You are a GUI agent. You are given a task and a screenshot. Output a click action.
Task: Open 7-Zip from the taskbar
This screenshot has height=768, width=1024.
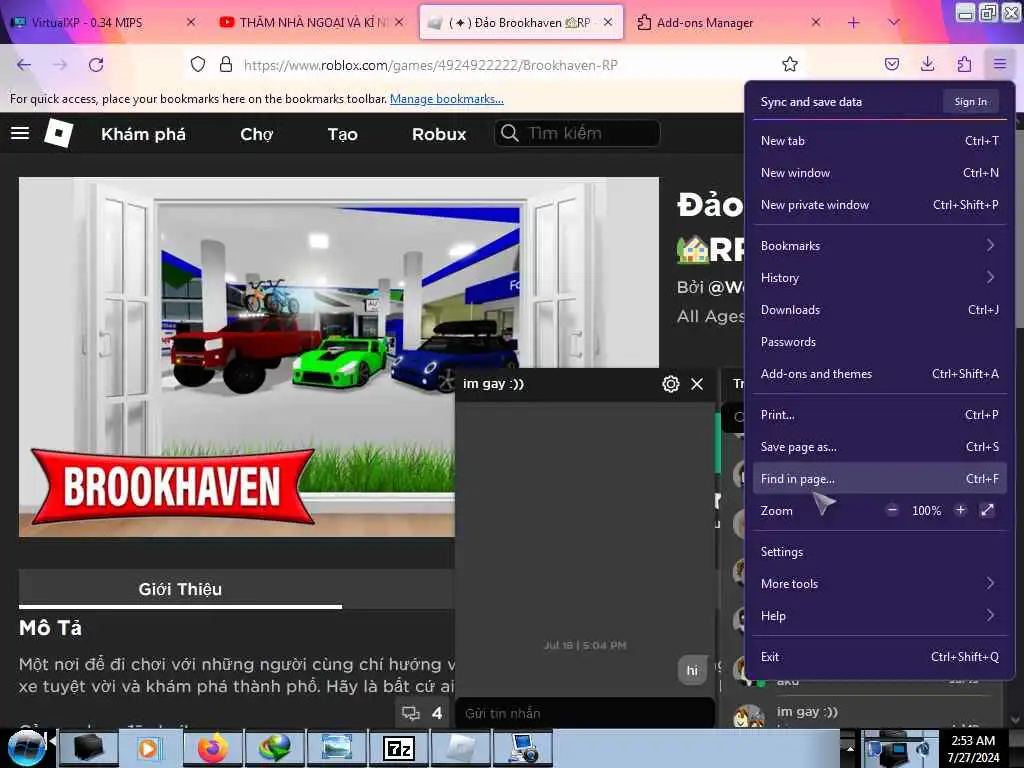[399, 748]
